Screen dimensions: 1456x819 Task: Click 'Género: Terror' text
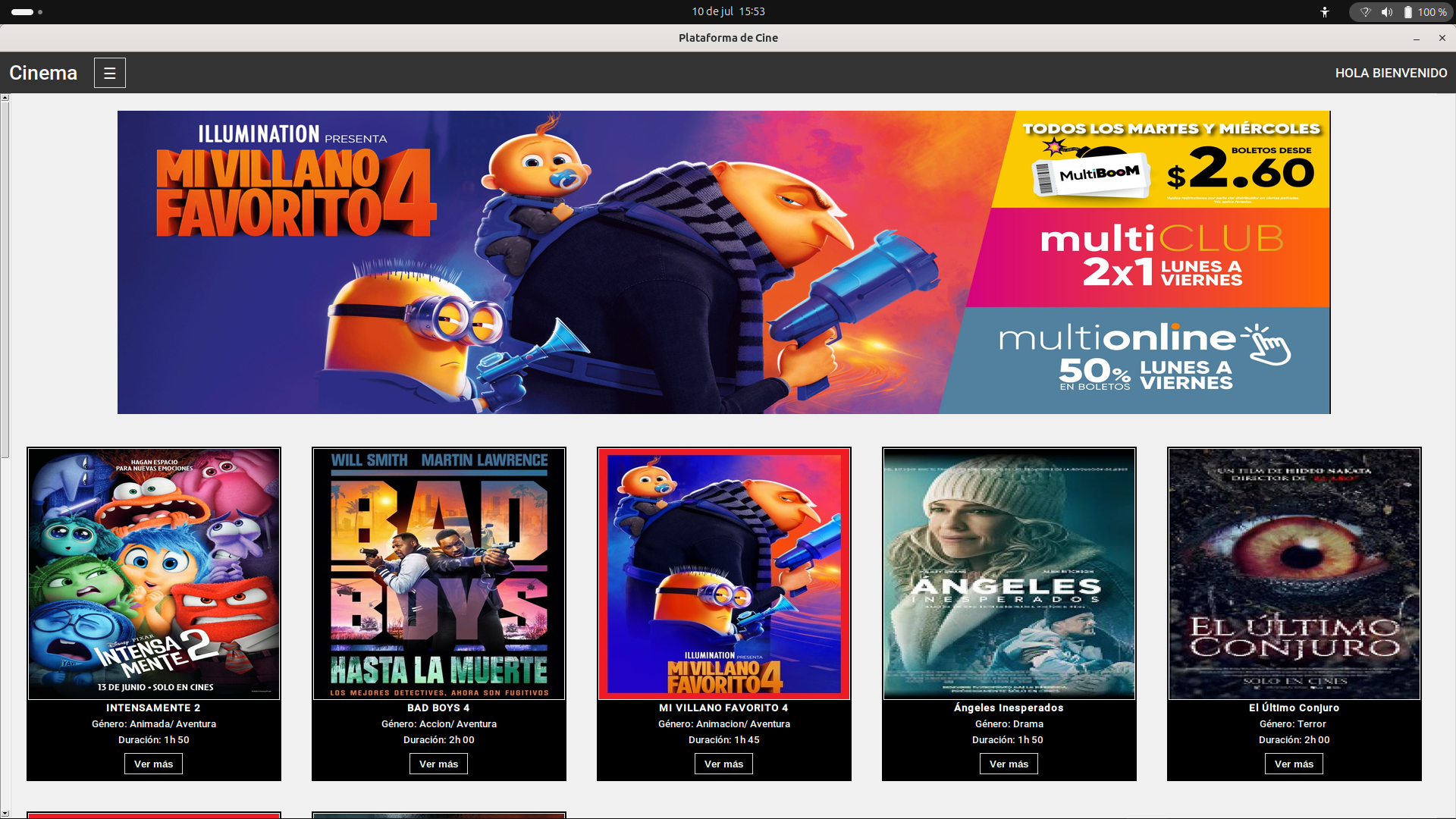(x=1293, y=724)
